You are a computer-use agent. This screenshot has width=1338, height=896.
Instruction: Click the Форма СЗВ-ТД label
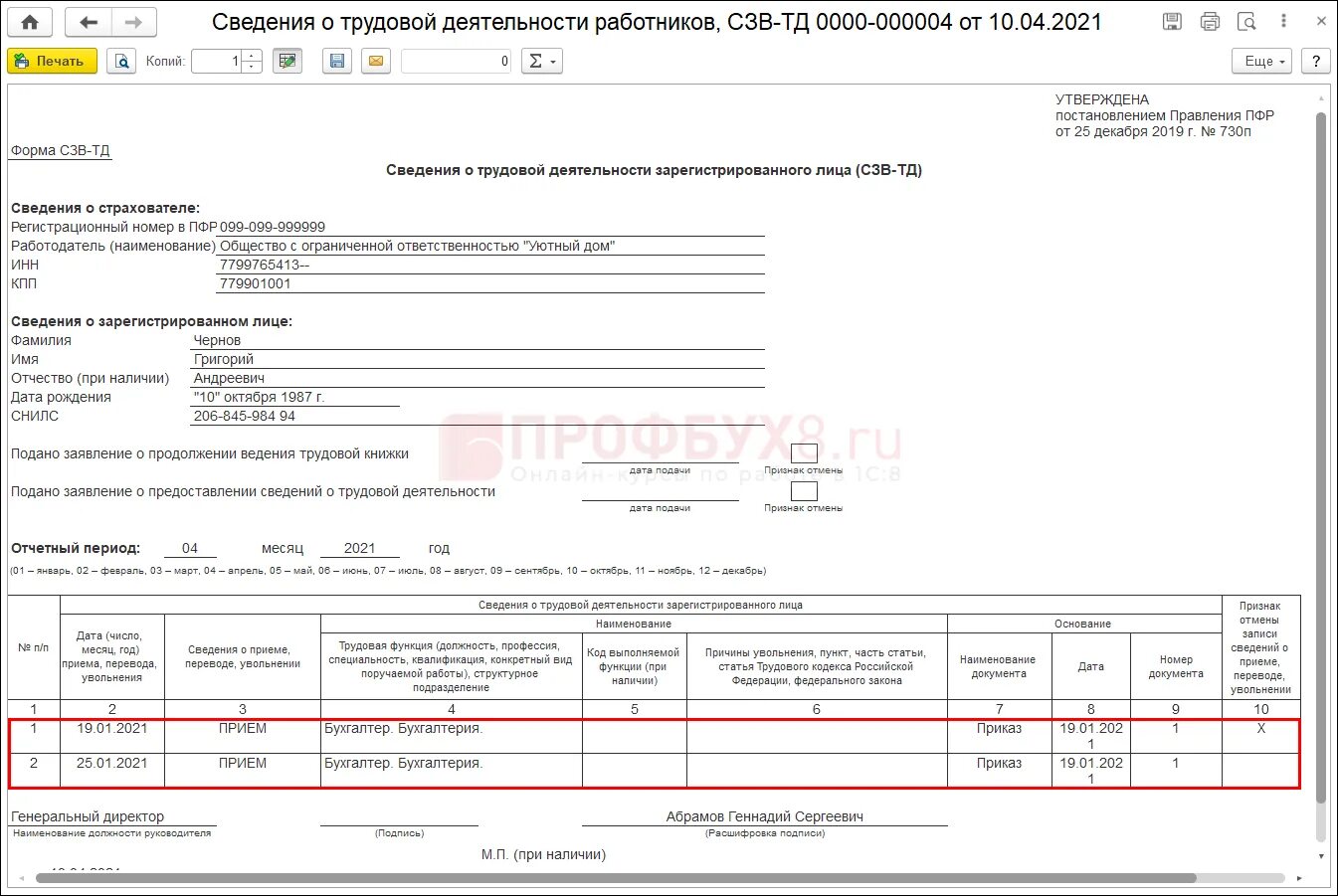coord(61,150)
